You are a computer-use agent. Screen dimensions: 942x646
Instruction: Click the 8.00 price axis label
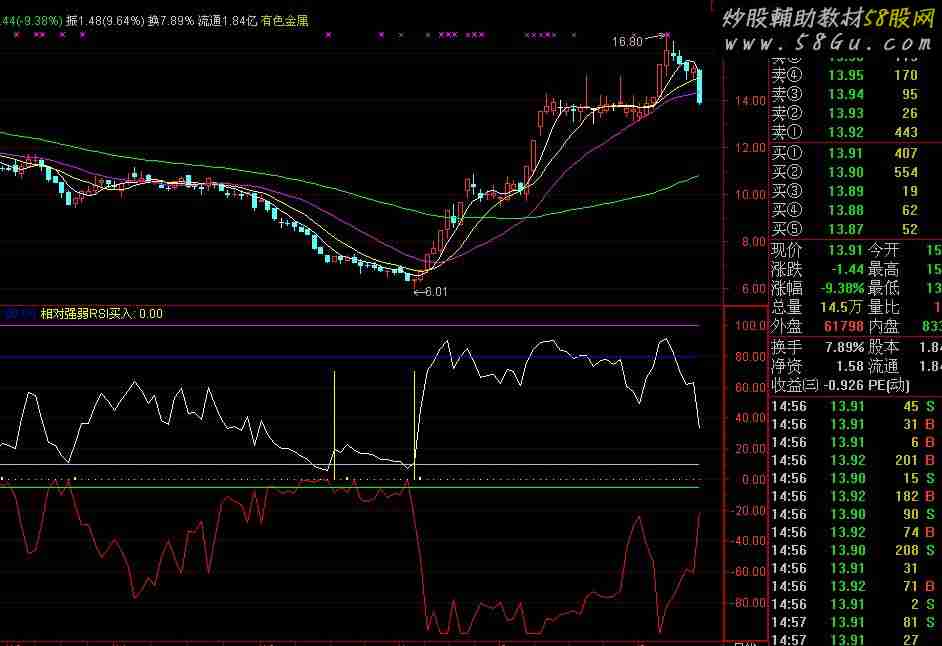[753, 242]
